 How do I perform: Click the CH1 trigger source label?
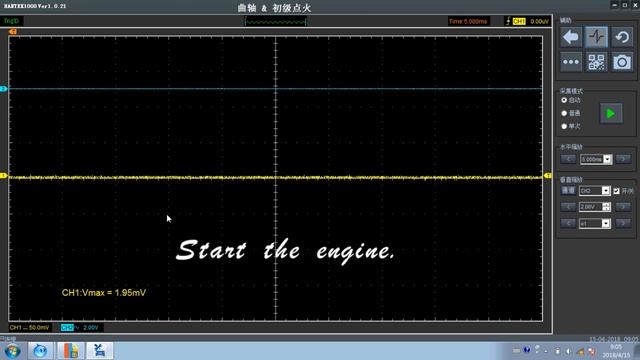519,21
